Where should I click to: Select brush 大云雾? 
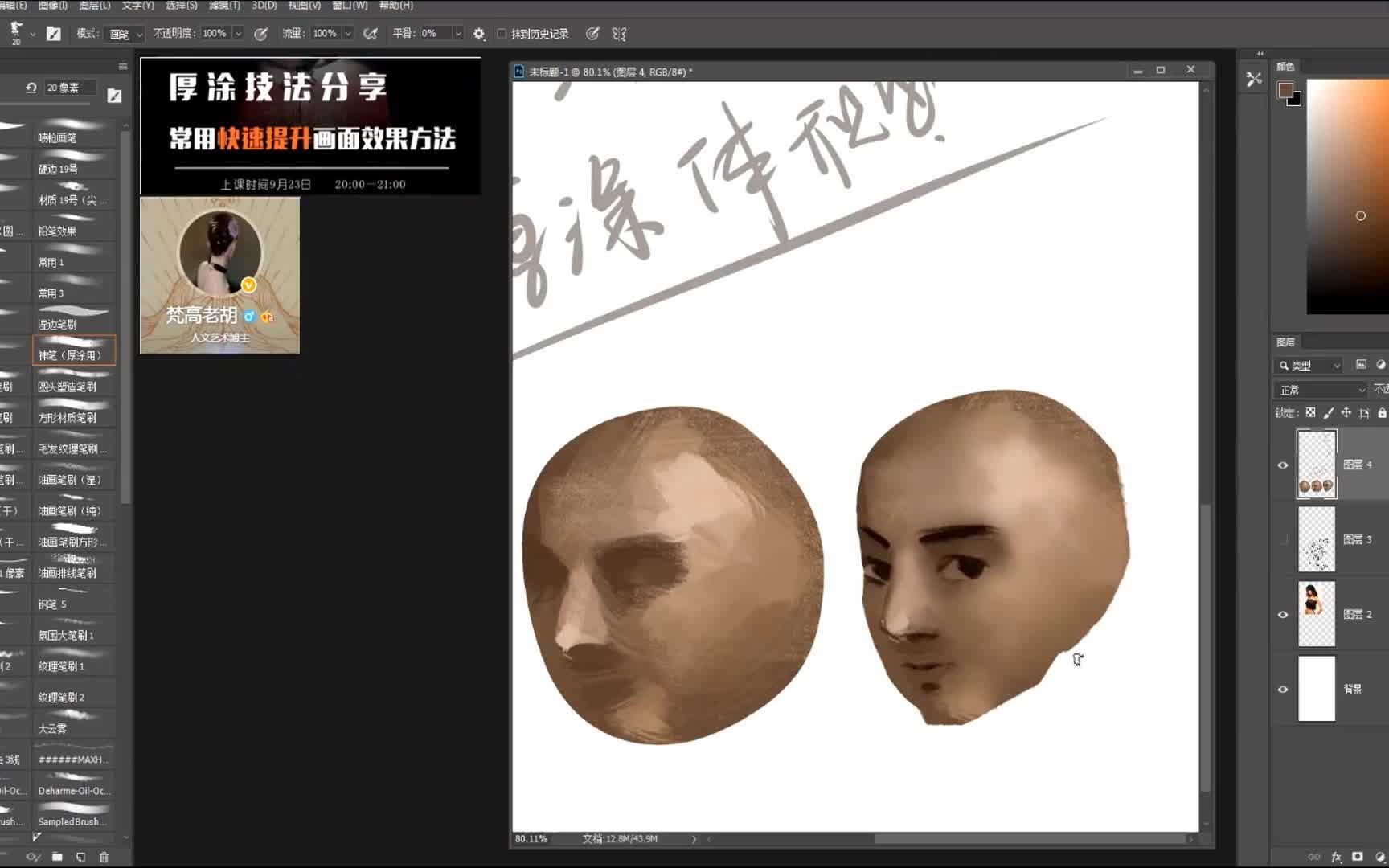pos(74,723)
